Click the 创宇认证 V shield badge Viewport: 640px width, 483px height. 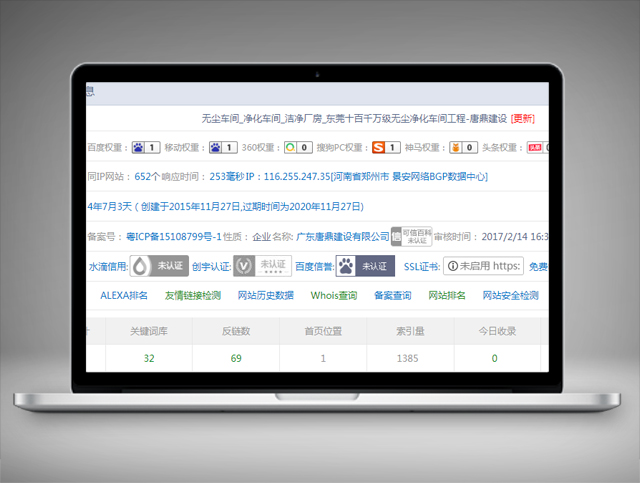pos(262,266)
